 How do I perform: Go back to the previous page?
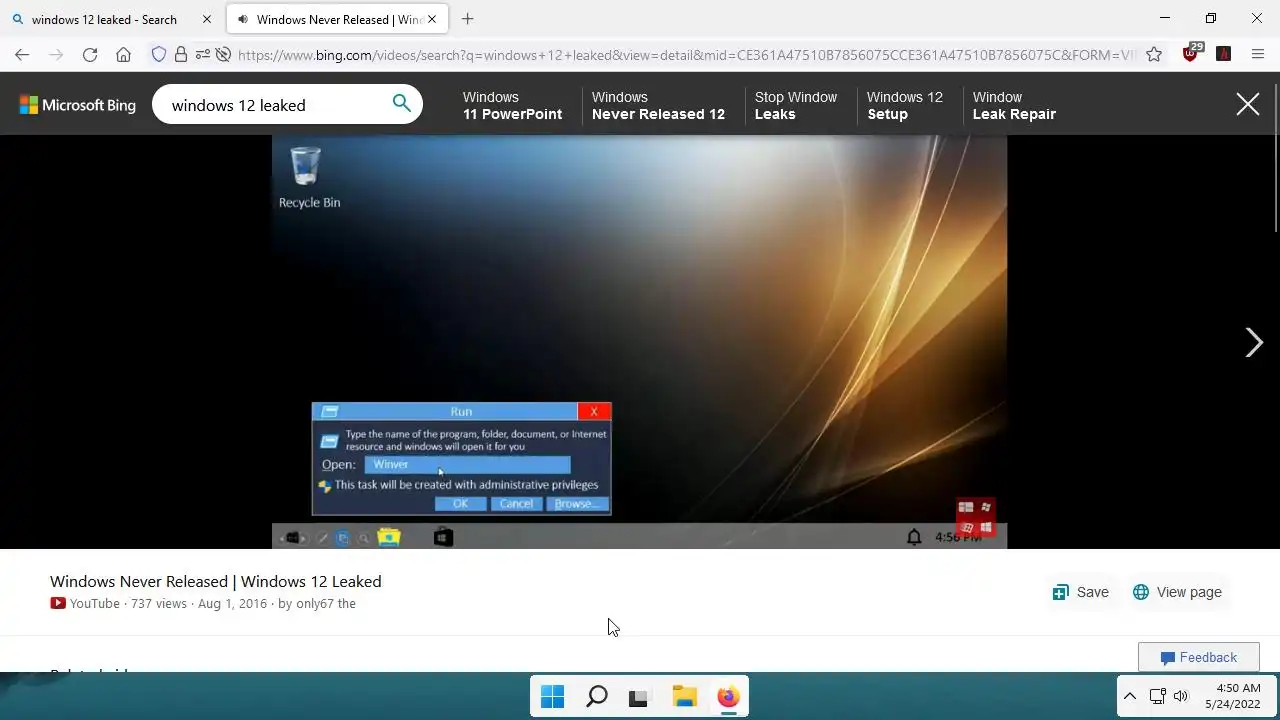(x=22, y=55)
